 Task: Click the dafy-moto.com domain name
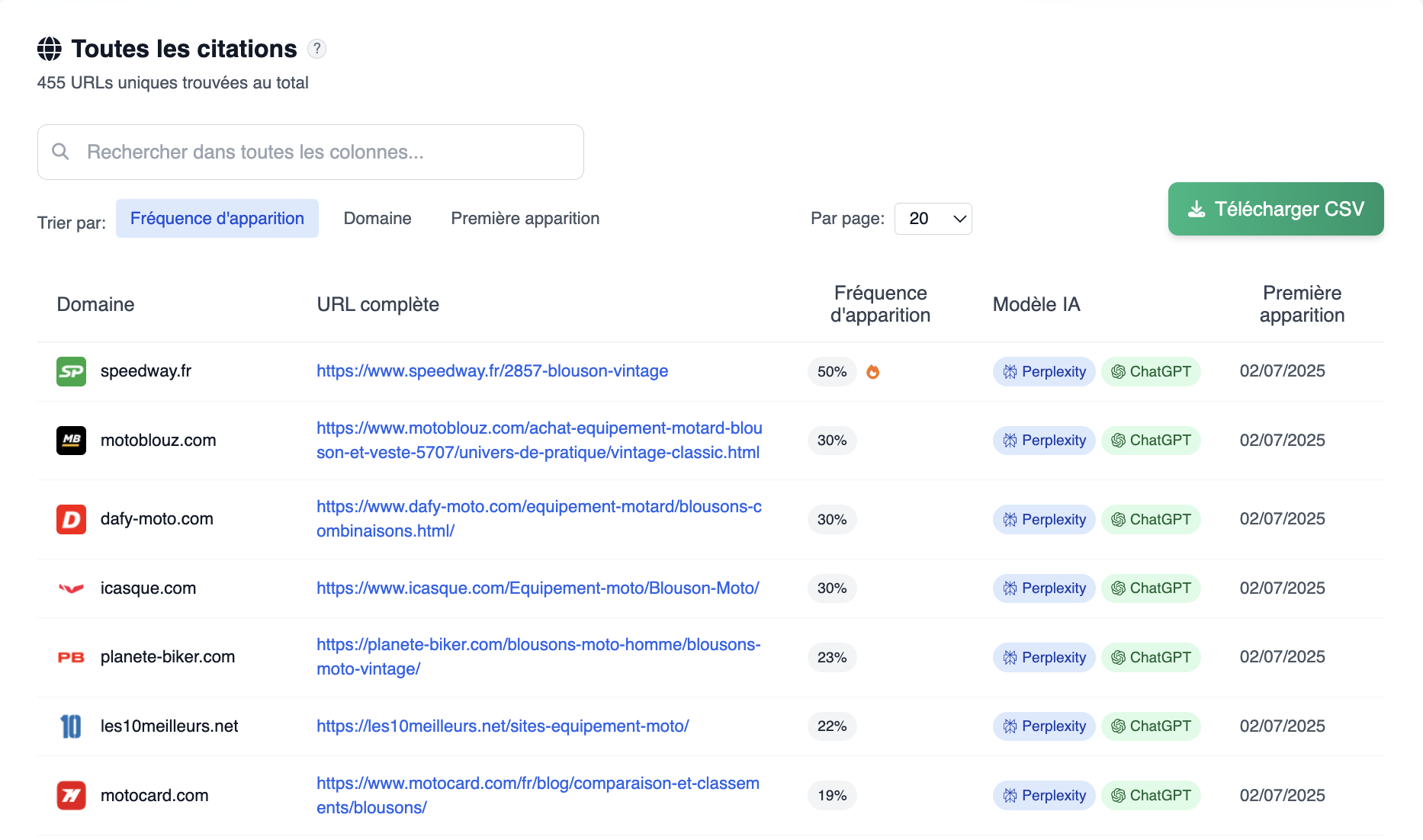pos(157,519)
